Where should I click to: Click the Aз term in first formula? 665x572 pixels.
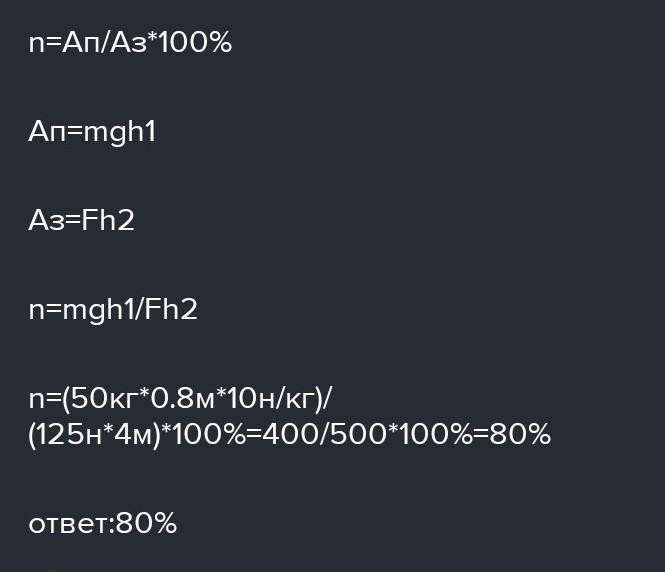tap(128, 43)
